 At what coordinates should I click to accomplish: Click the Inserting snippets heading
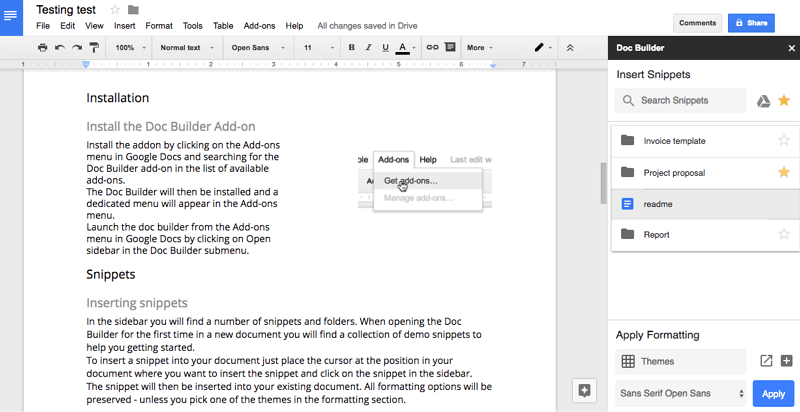[137, 303]
